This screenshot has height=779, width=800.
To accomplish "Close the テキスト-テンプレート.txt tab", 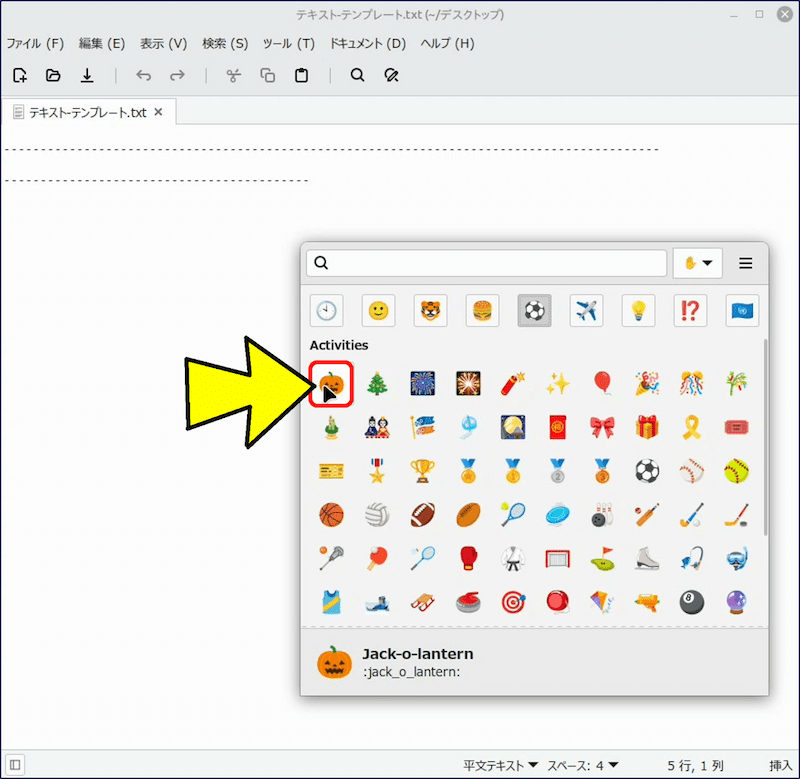I will [x=158, y=112].
